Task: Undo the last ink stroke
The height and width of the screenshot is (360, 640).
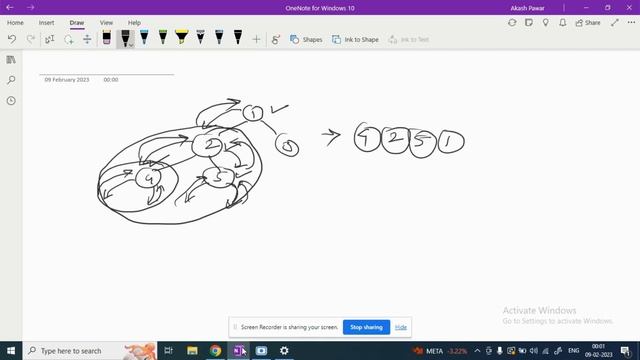Action: point(12,39)
